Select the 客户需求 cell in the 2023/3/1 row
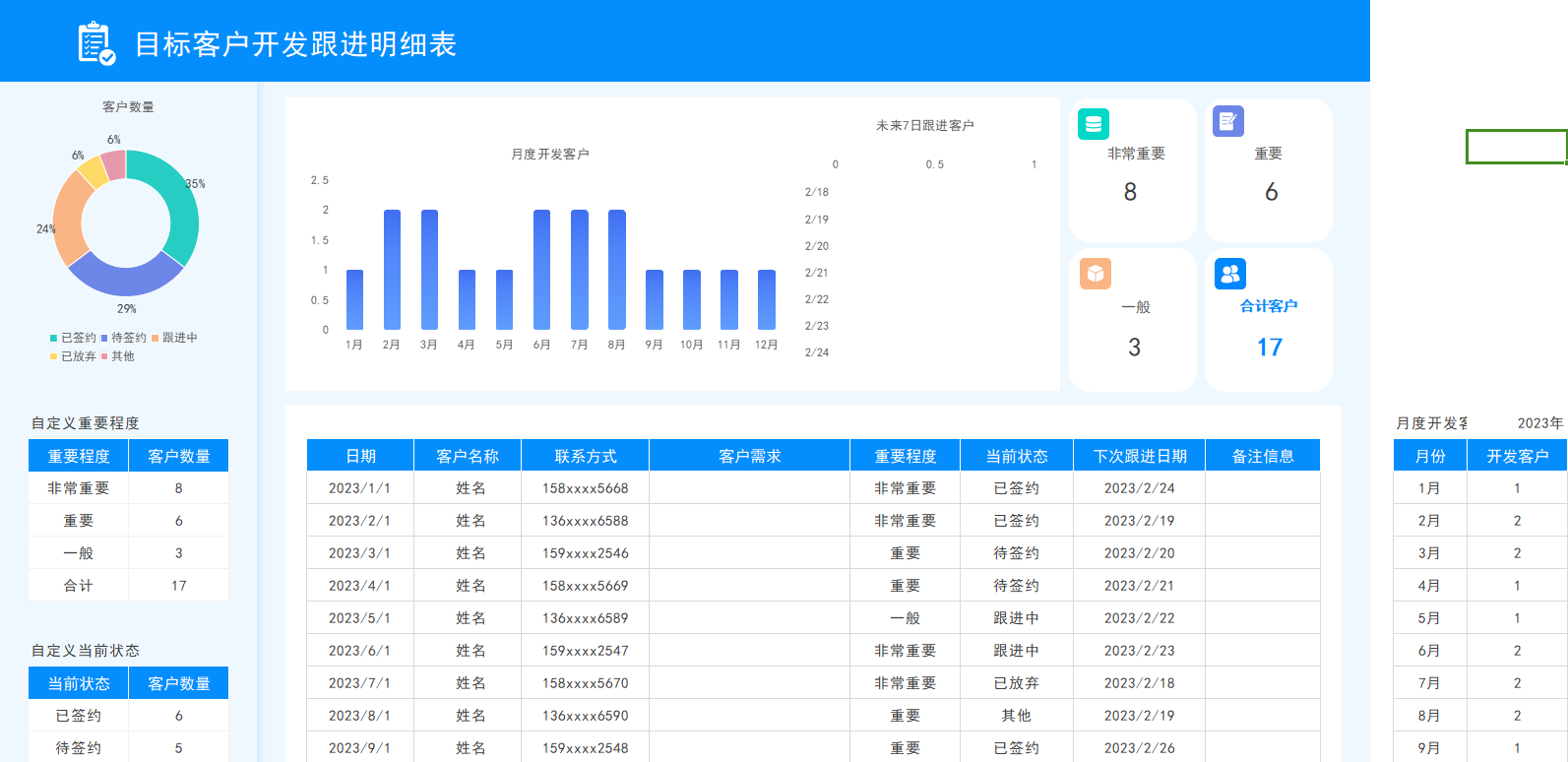 click(750, 553)
